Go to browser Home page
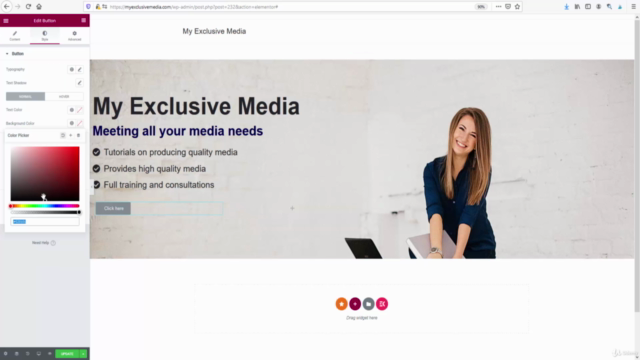The image size is (640, 360). pyautogui.click(x=39, y=7)
